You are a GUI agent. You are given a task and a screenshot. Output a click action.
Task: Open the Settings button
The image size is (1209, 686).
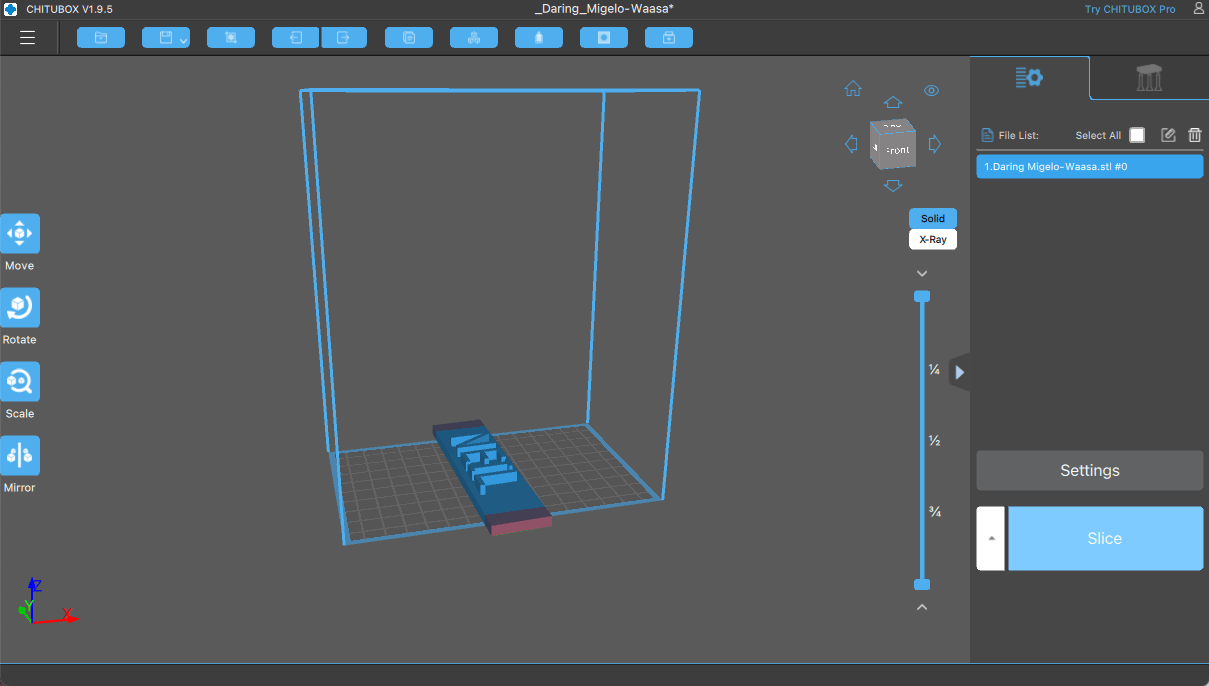point(1089,470)
